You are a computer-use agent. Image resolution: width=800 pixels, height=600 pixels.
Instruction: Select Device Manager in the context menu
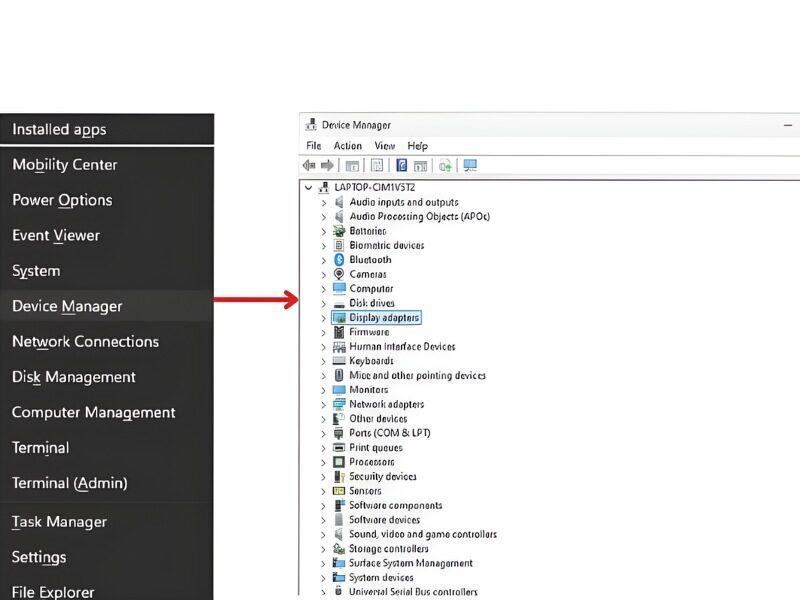(x=67, y=307)
